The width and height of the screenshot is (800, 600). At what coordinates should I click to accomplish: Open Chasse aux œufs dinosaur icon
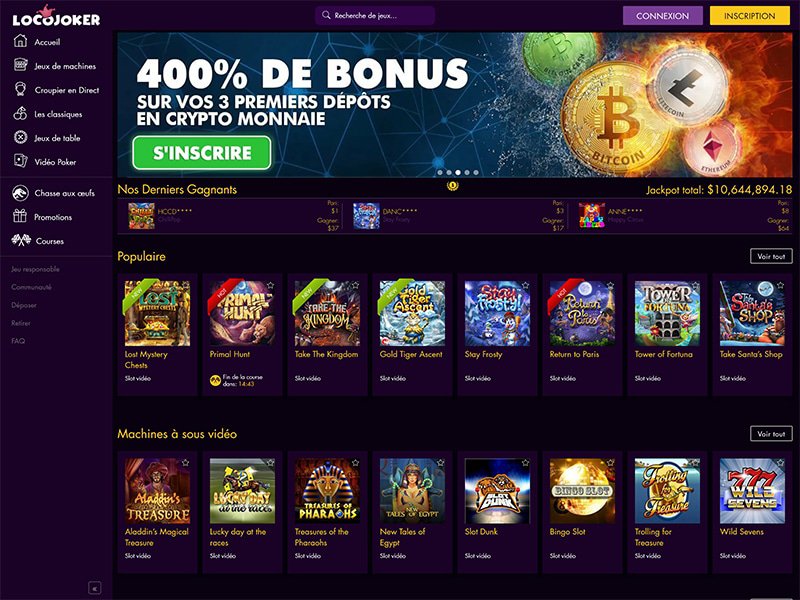tap(20, 193)
